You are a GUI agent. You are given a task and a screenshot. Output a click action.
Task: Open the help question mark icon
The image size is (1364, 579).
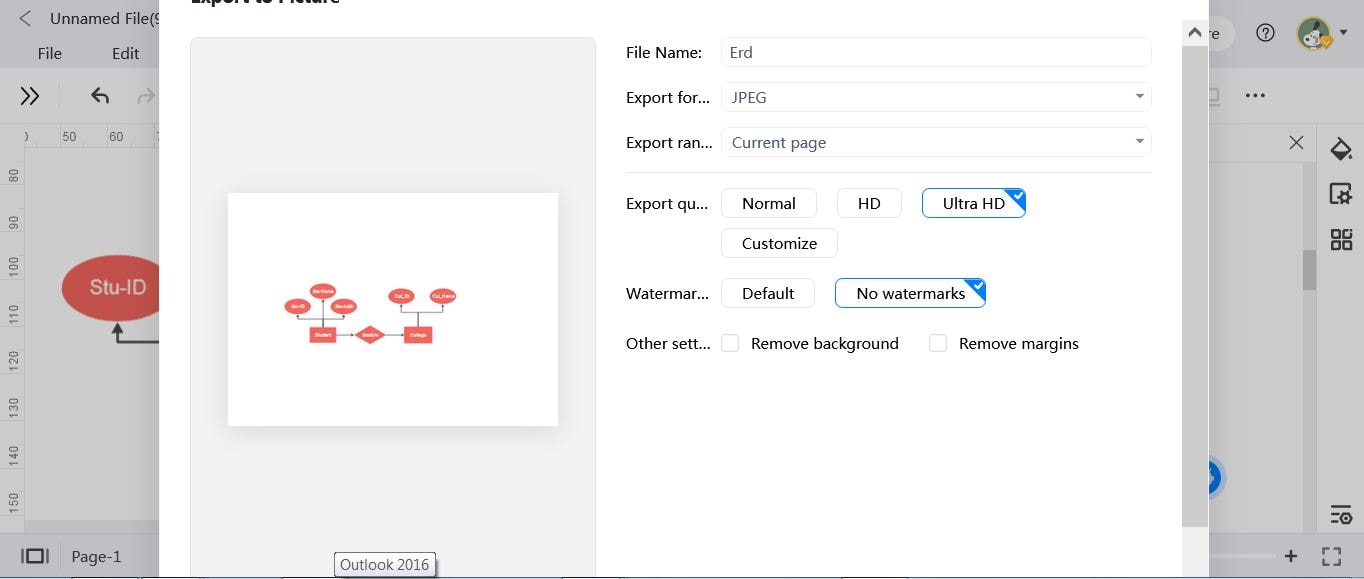[1265, 33]
